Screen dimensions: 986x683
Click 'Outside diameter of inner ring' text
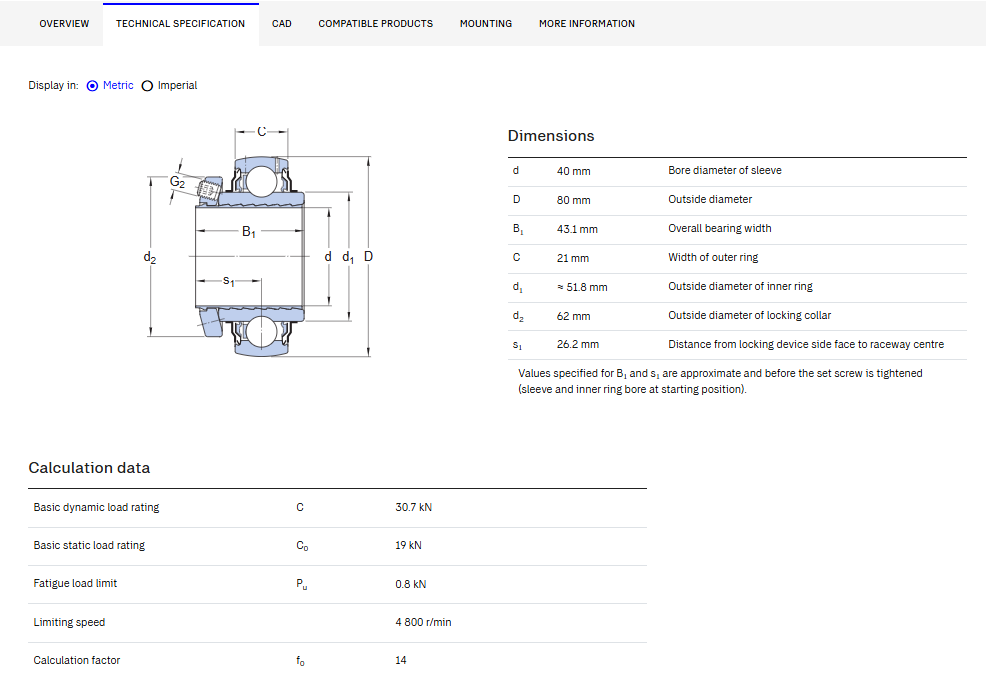(740, 286)
